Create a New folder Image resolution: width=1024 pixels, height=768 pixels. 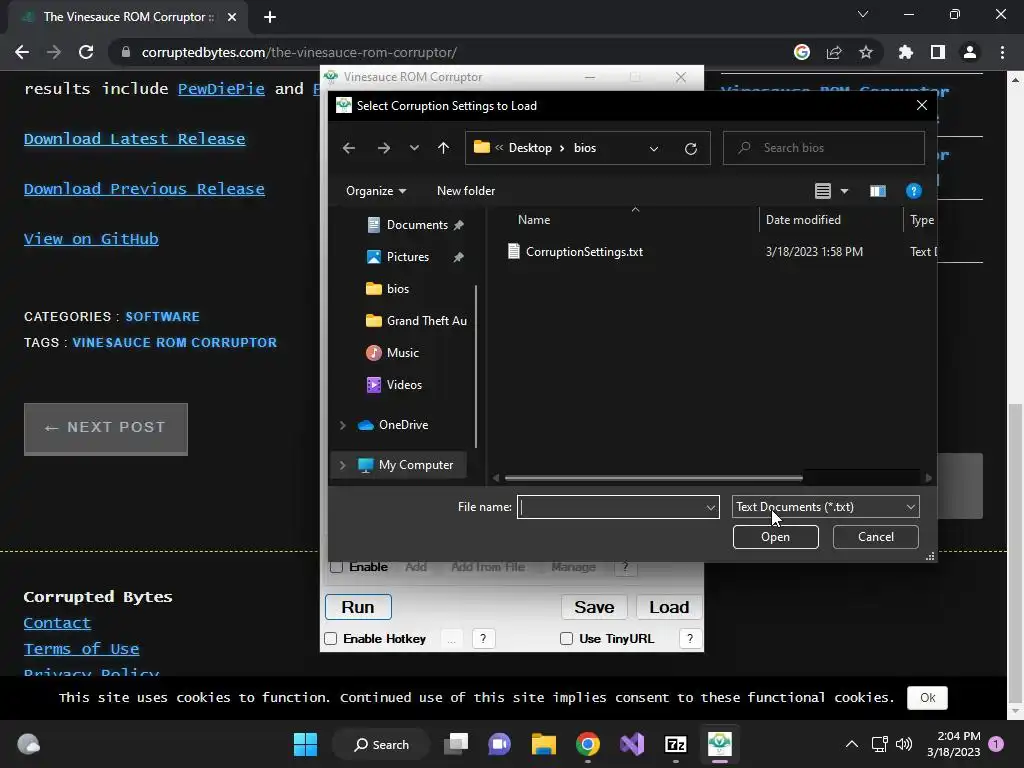(466, 191)
